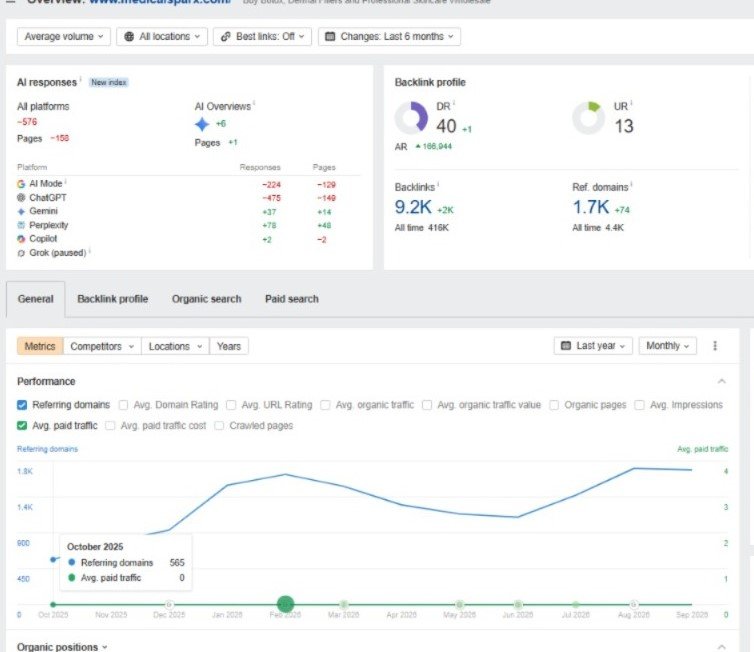Click the info icon beside AI responses
This screenshot has height=652, width=754.
(x=80, y=79)
